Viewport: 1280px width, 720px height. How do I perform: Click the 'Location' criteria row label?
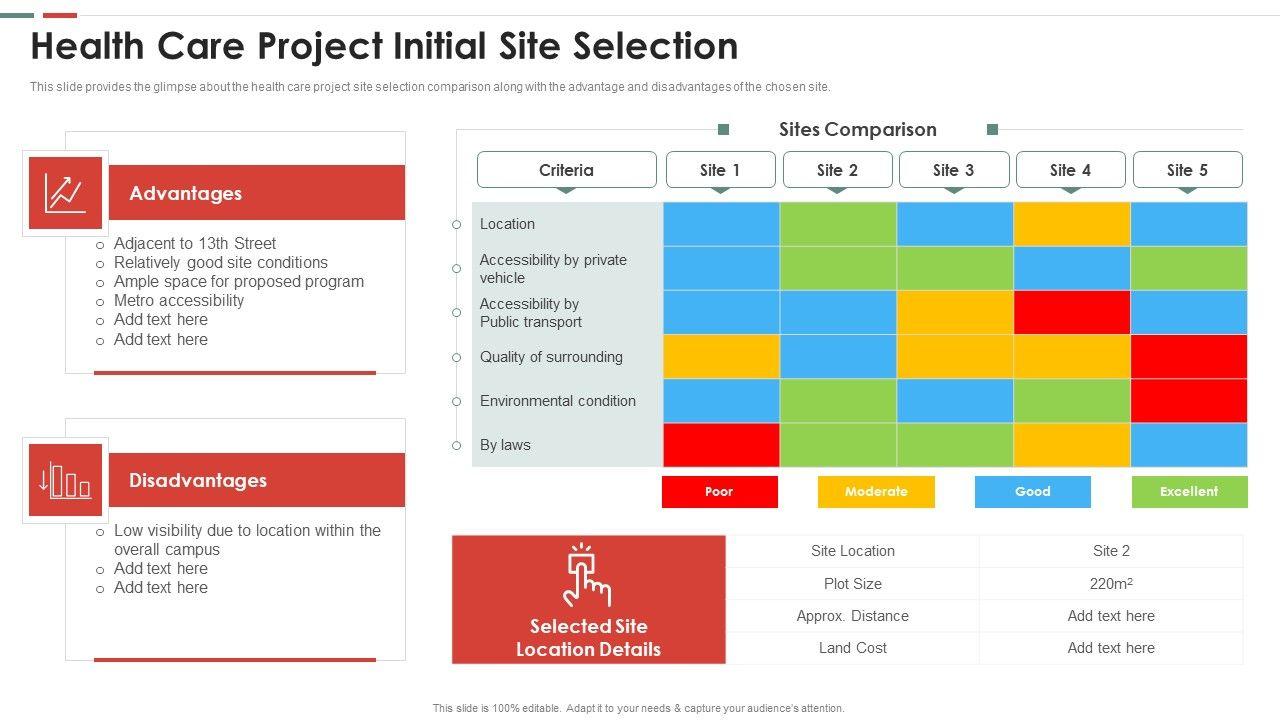click(507, 224)
